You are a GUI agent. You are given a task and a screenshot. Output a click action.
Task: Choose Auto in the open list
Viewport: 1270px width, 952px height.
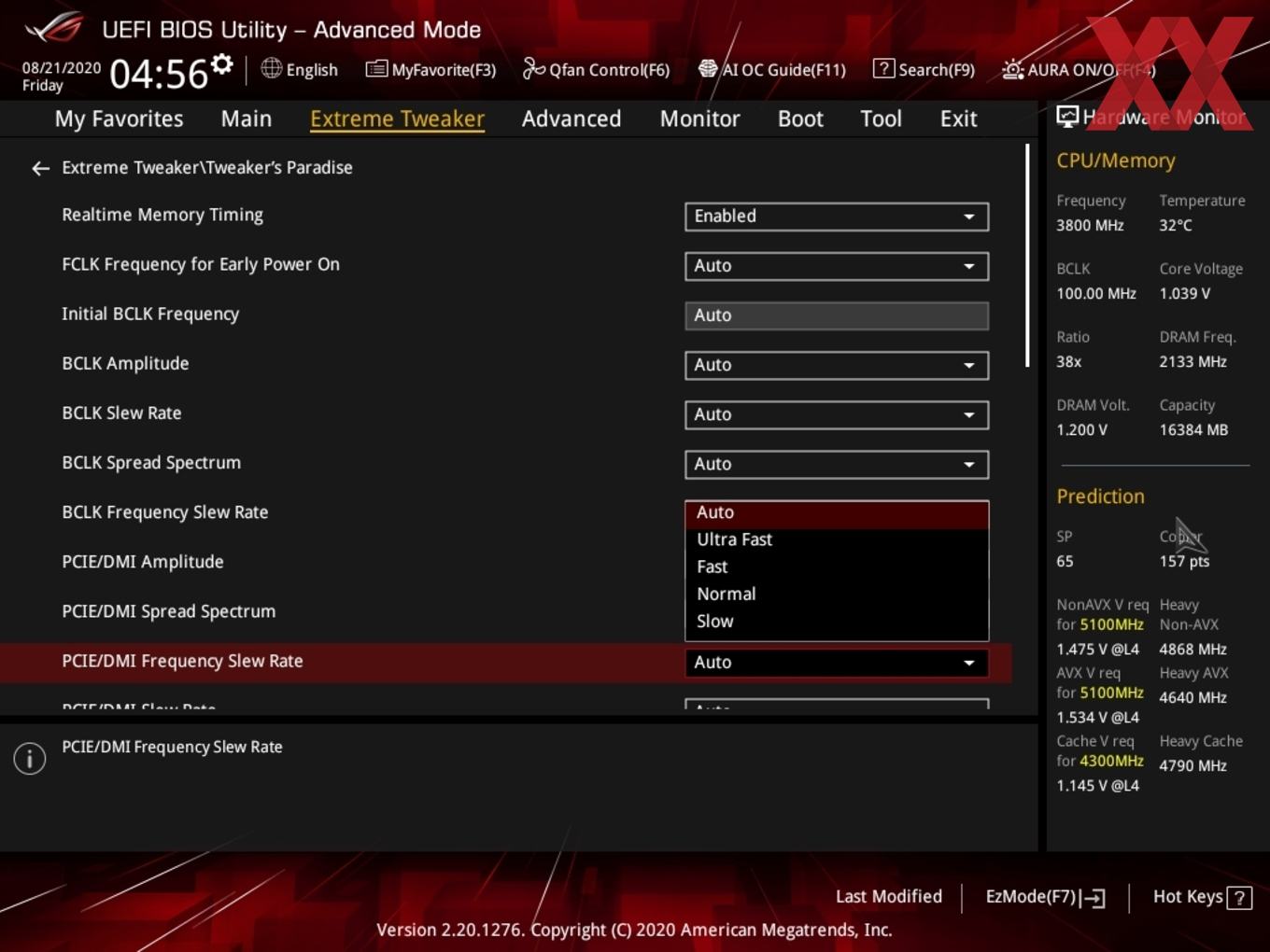tap(837, 512)
